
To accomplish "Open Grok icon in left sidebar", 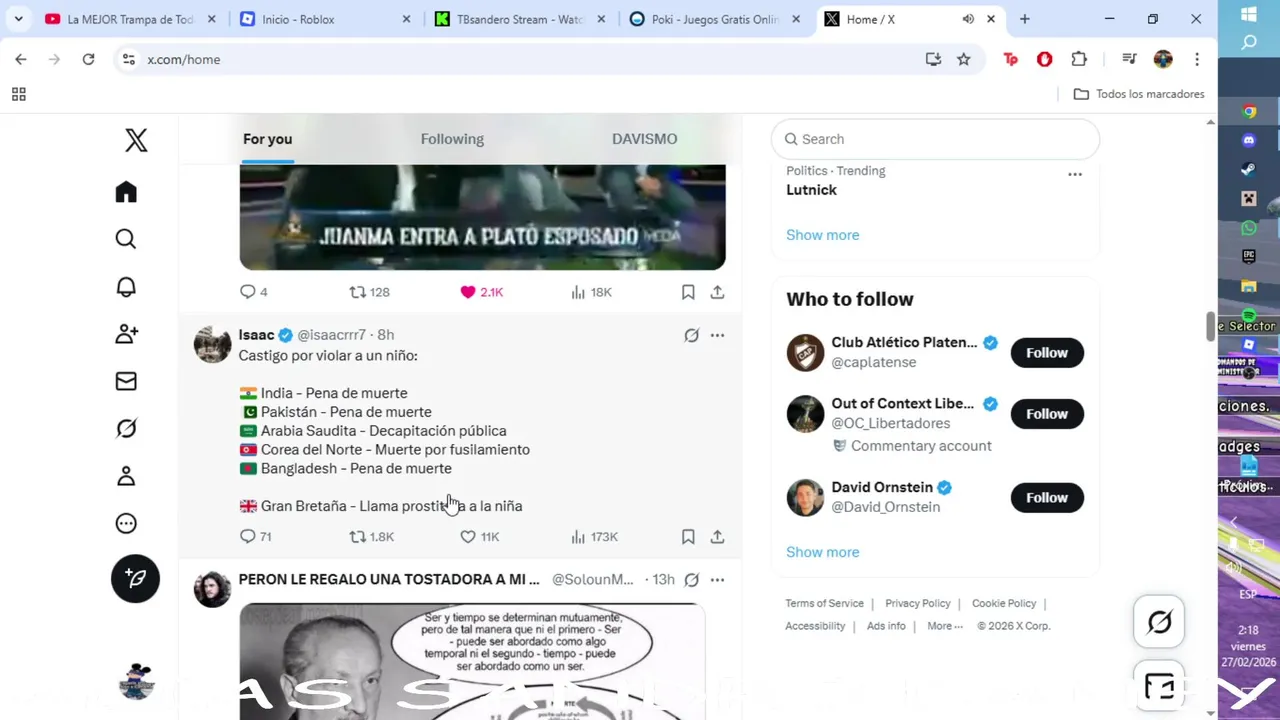I will point(126,429).
